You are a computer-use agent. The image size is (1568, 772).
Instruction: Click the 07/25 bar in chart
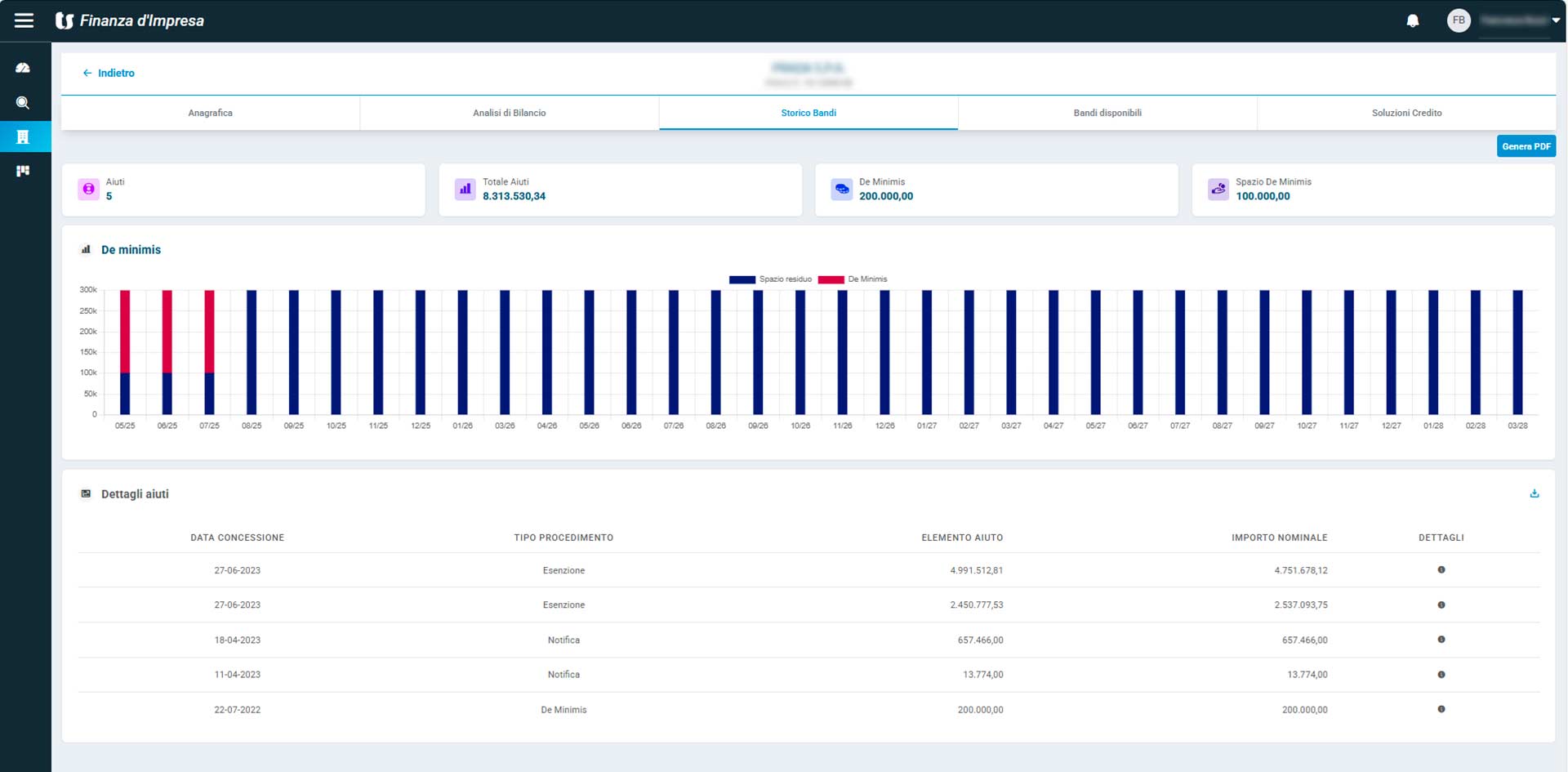pos(209,352)
